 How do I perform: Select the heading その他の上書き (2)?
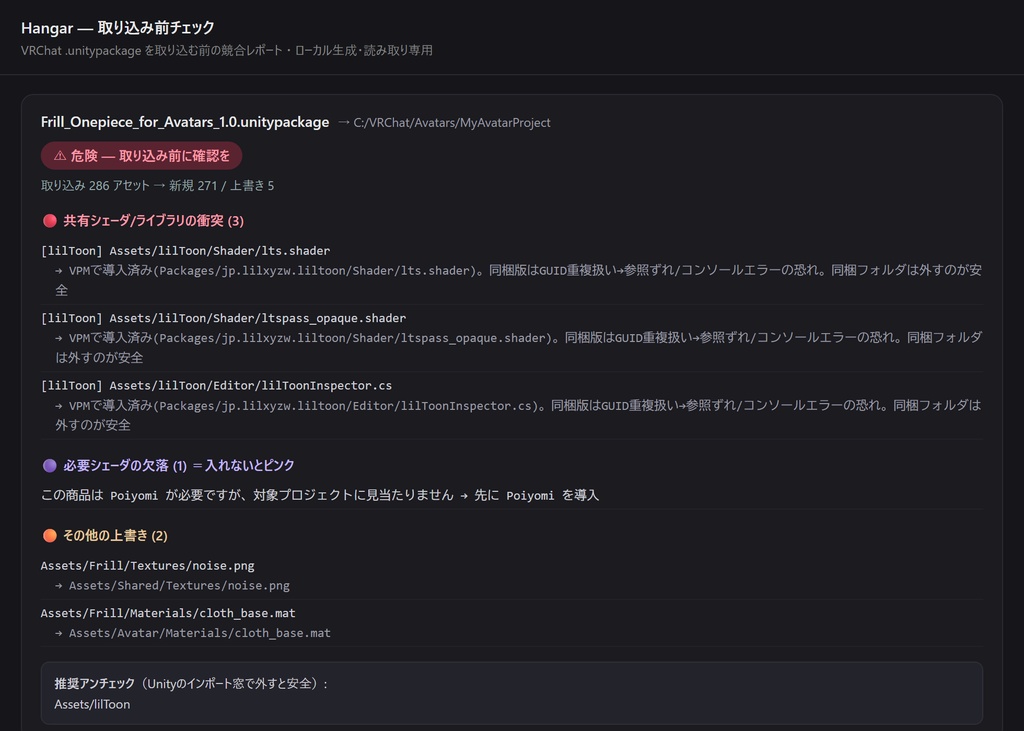pos(115,536)
